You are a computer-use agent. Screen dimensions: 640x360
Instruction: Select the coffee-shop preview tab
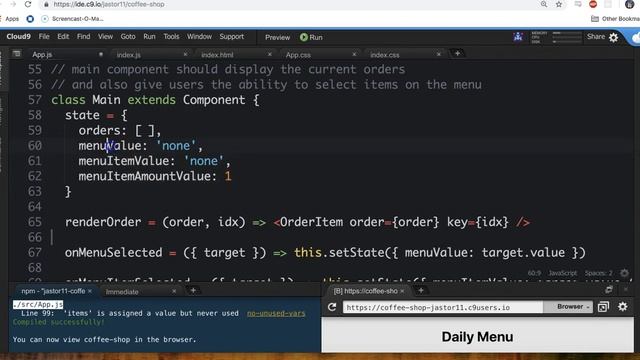click(365, 291)
